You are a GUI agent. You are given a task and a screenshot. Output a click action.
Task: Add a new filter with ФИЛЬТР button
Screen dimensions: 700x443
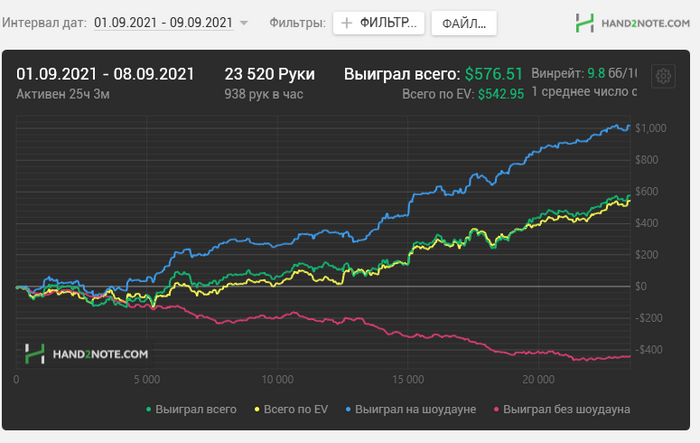click(x=379, y=23)
